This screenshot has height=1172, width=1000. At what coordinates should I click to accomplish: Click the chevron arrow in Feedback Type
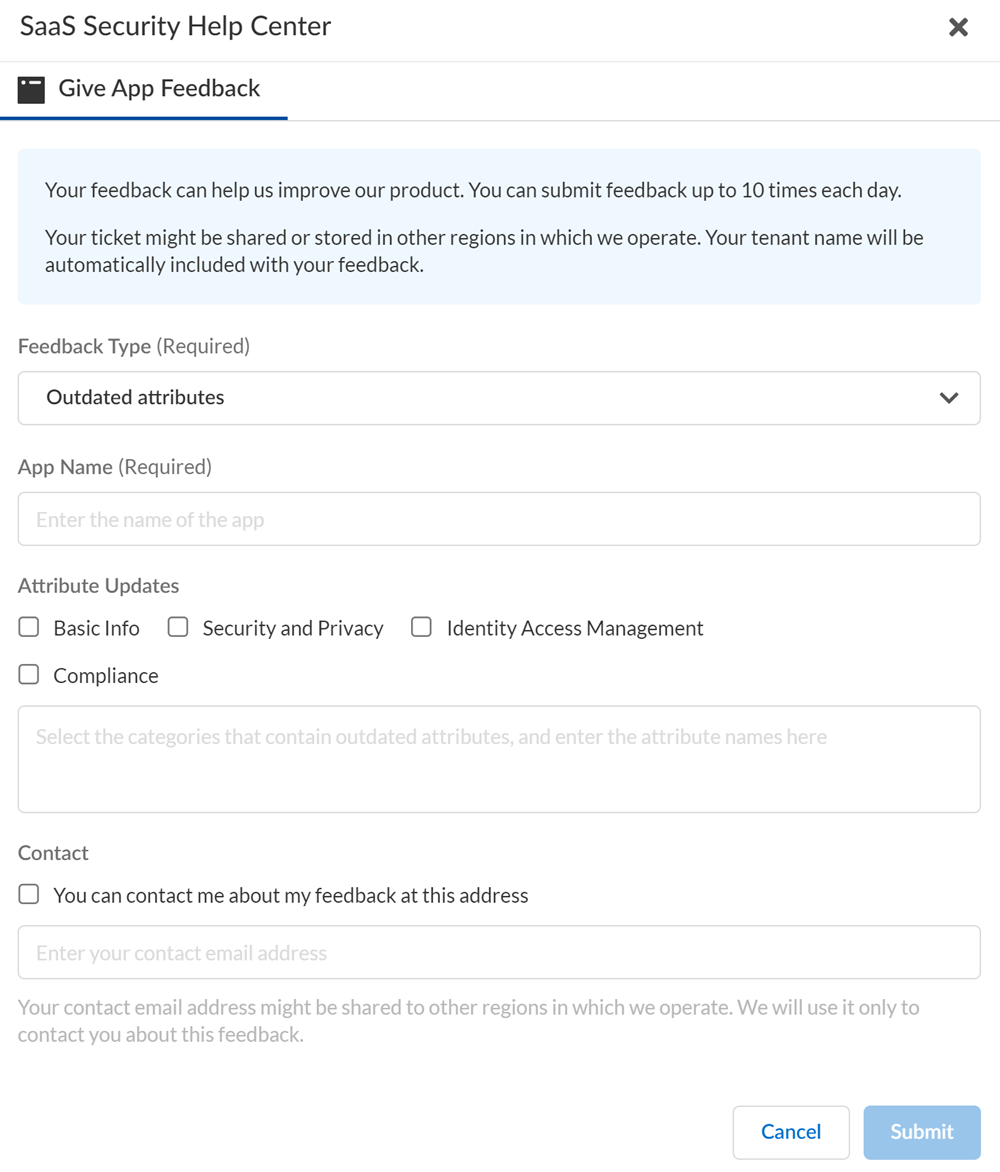(949, 398)
